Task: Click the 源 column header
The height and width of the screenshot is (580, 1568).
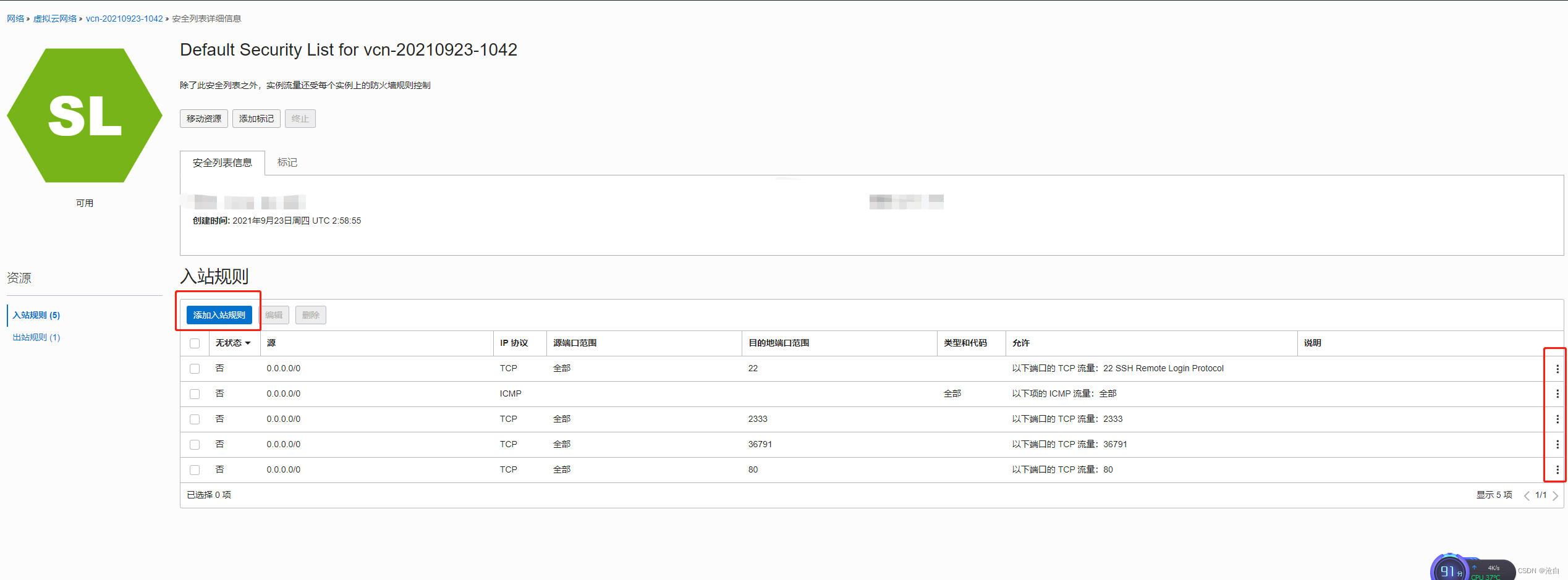Action: 271,343
